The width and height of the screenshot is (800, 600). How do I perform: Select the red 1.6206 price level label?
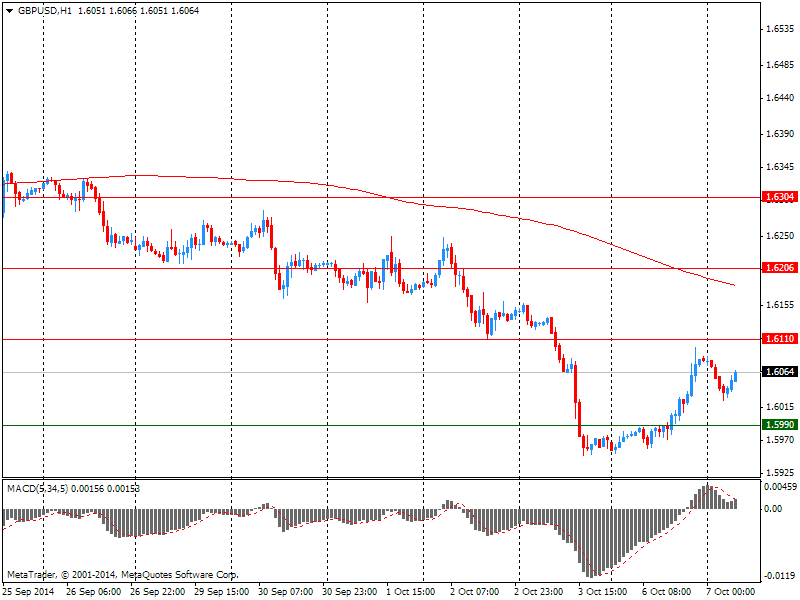click(780, 268)
